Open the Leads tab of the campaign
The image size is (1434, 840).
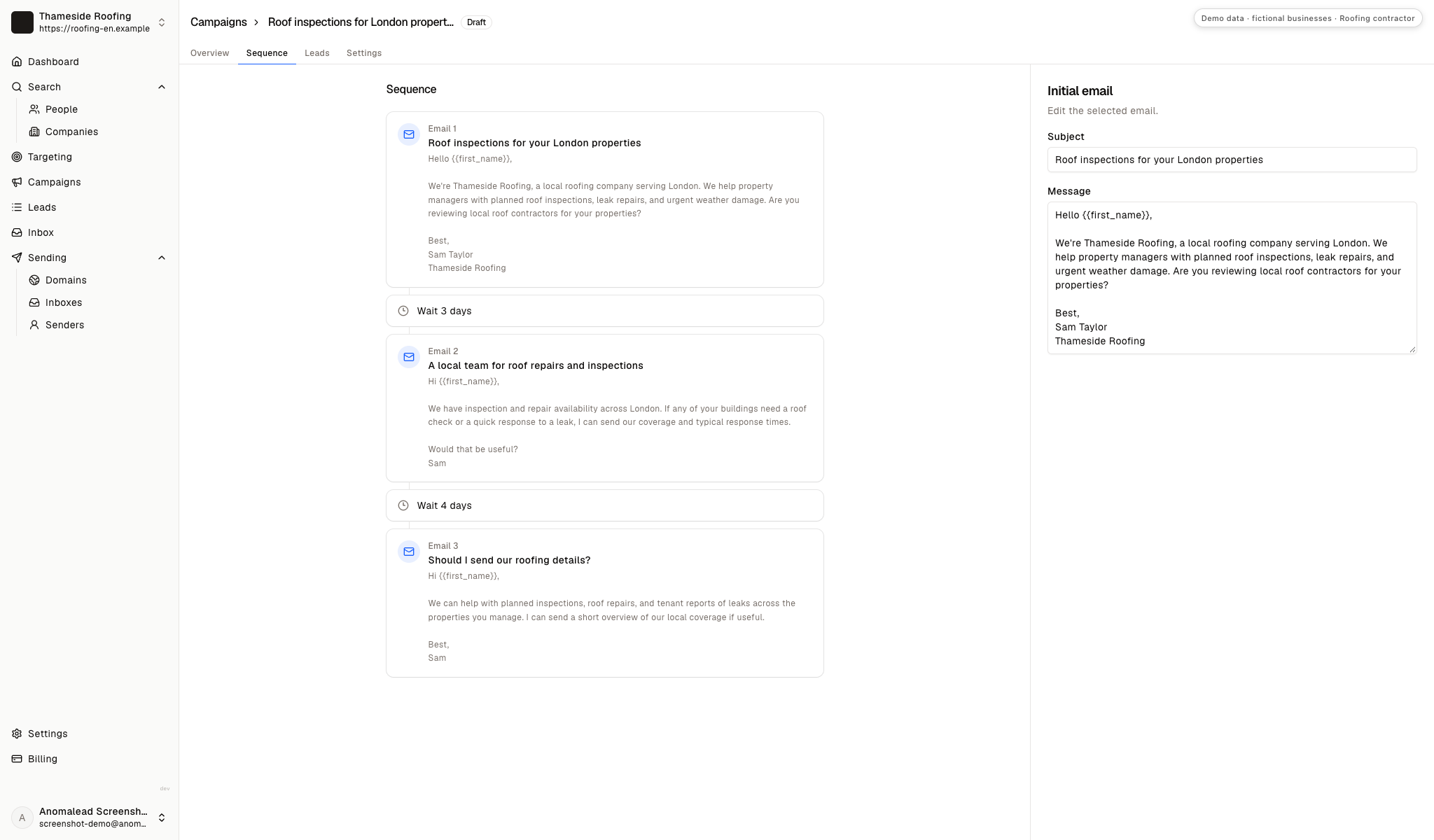[x=317, y=53]
